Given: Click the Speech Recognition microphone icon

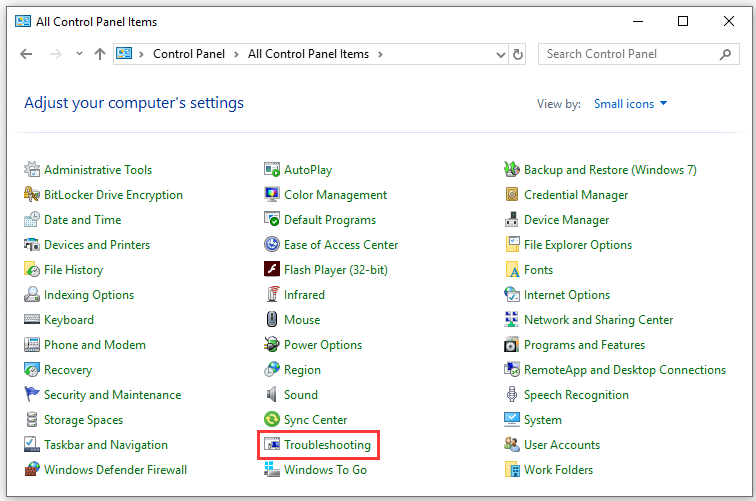Looking at the screenshot, I should tap(512, 394).
